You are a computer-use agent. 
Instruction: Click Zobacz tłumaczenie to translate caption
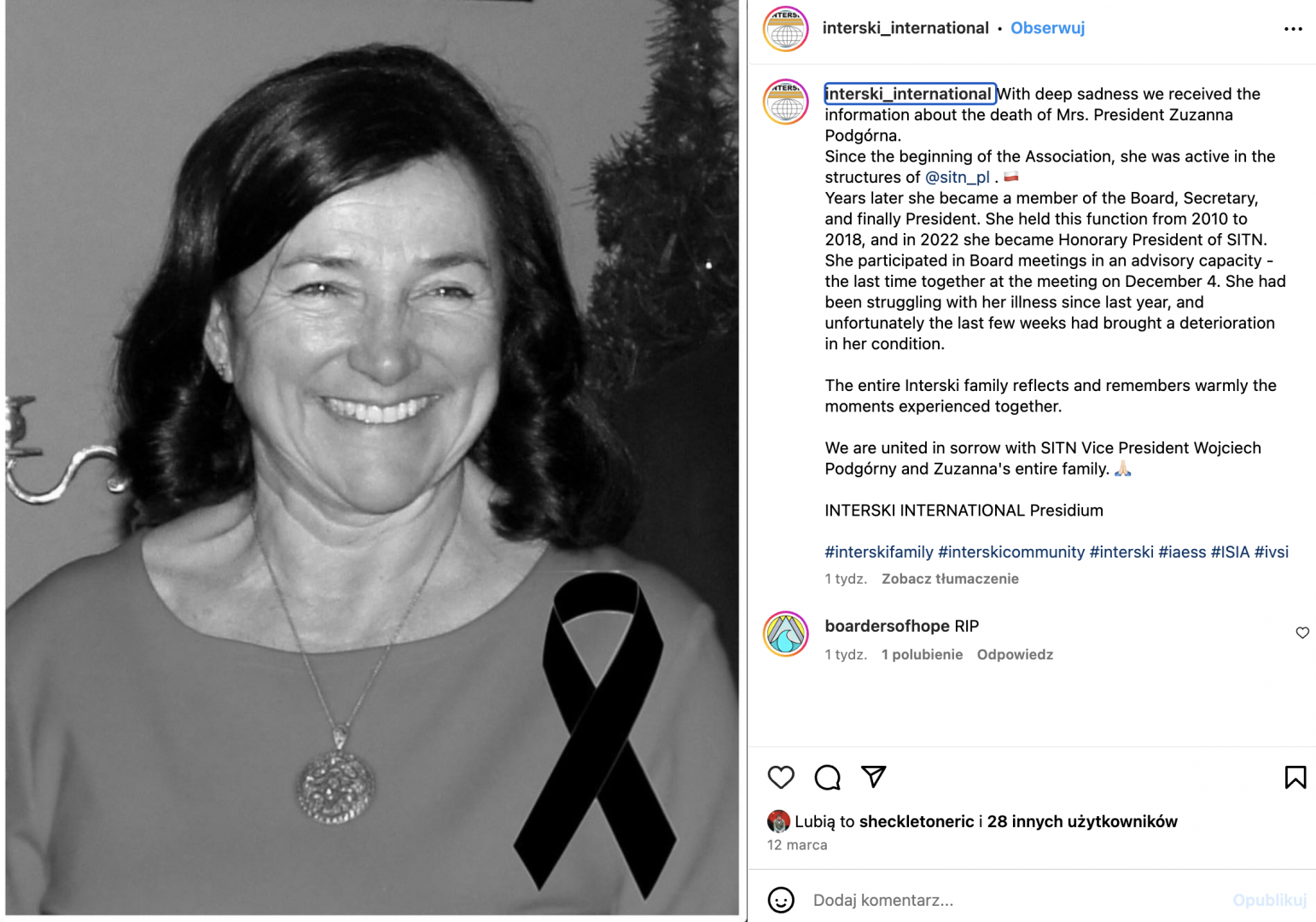(x=950, y=579)
